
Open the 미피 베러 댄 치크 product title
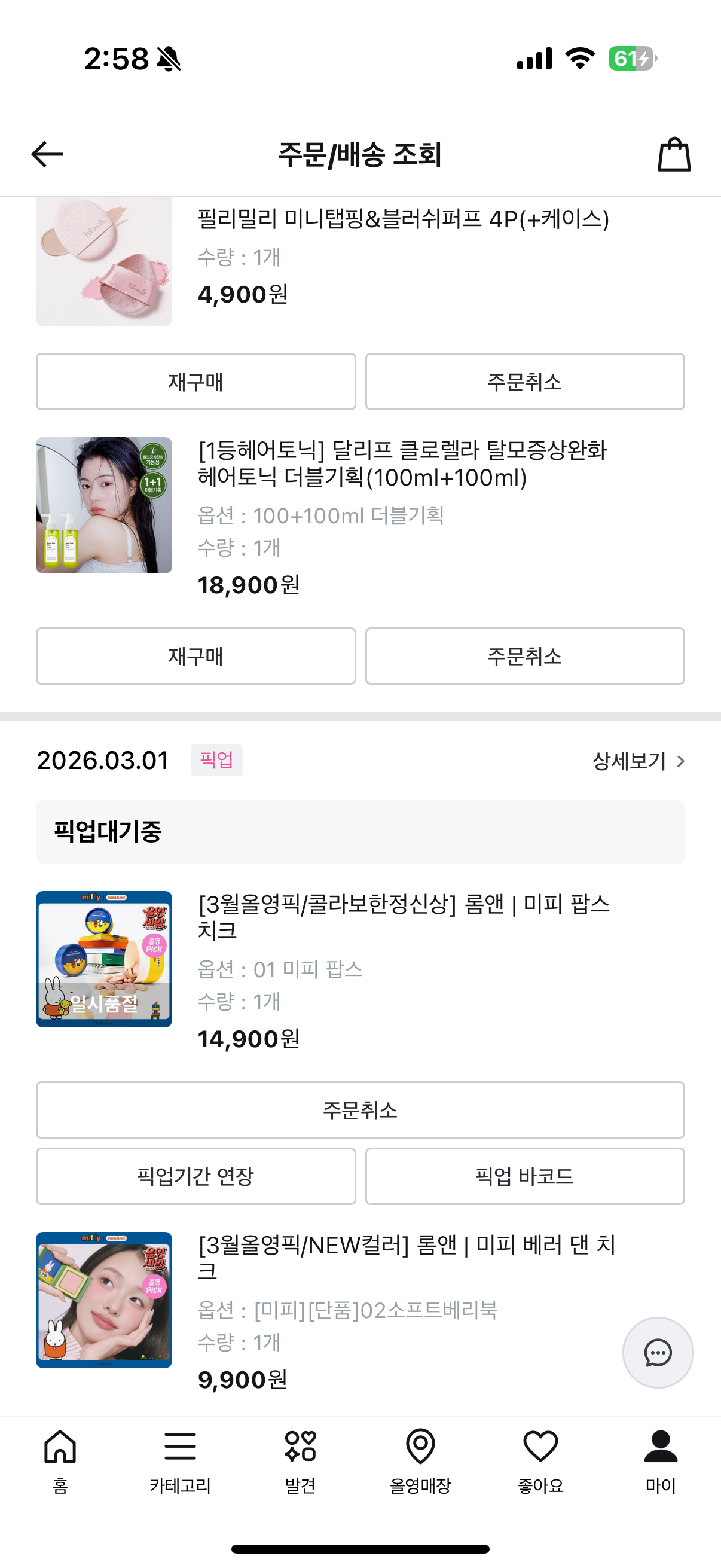click(407, 1258)
